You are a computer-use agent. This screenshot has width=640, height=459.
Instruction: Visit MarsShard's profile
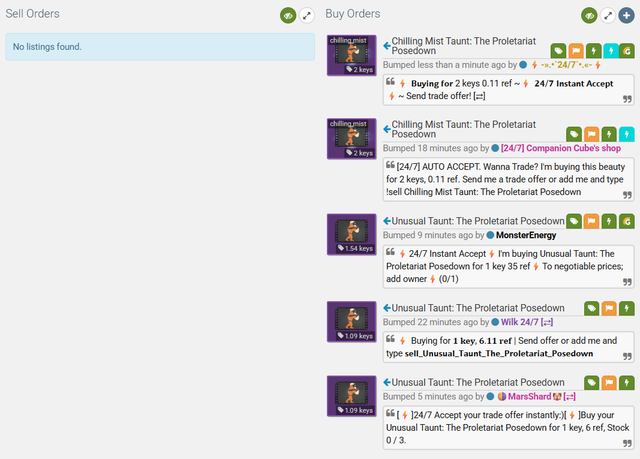tap(536, 397)
